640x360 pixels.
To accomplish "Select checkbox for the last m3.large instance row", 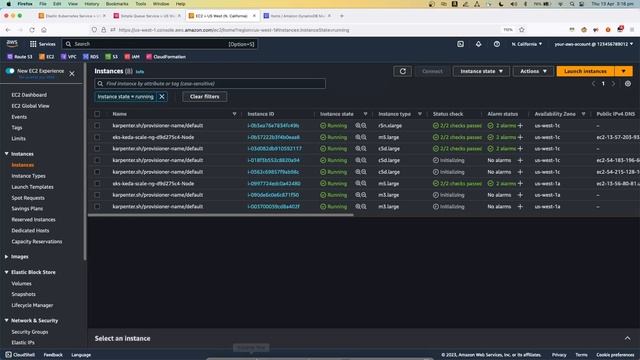I will [x=97, y=207].
